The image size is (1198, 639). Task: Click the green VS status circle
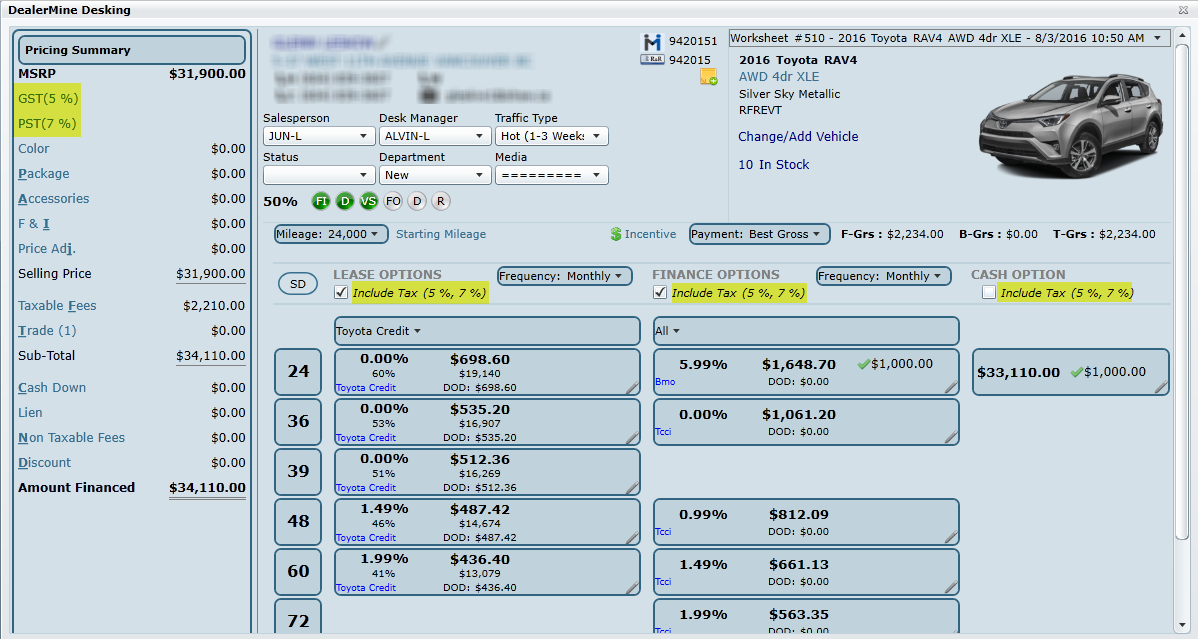click(x=369, y=201)
